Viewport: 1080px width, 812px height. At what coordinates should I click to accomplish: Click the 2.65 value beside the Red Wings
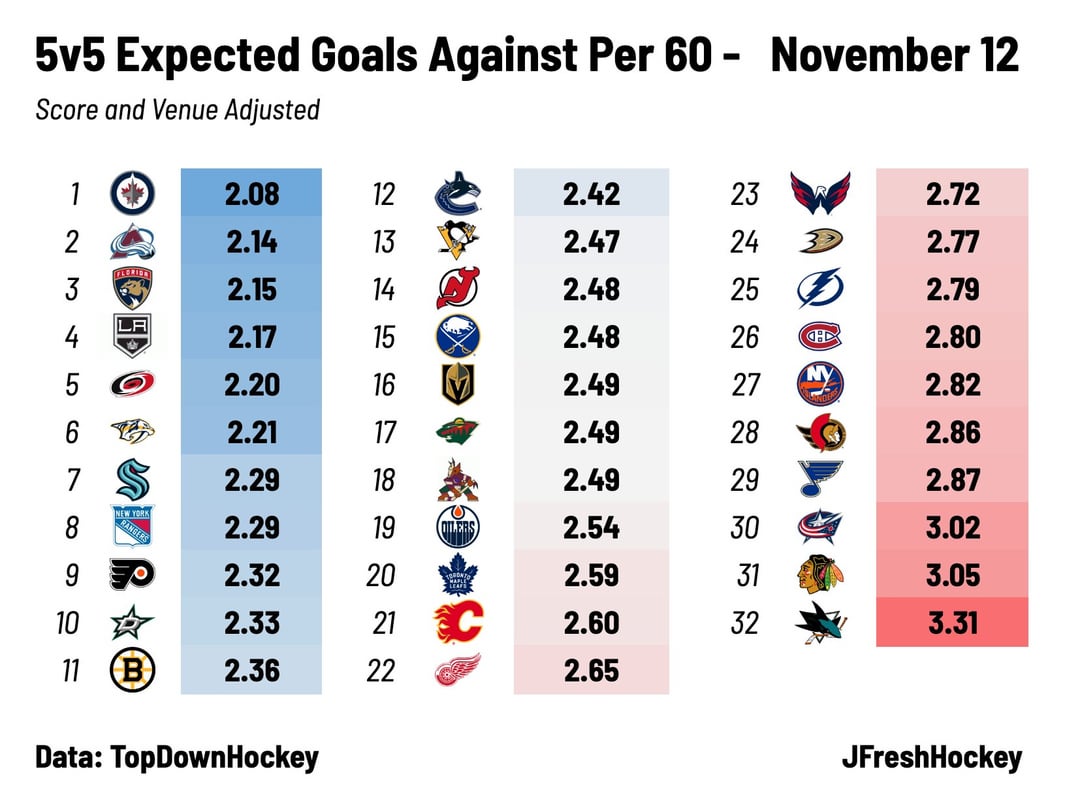coord(591,670)
